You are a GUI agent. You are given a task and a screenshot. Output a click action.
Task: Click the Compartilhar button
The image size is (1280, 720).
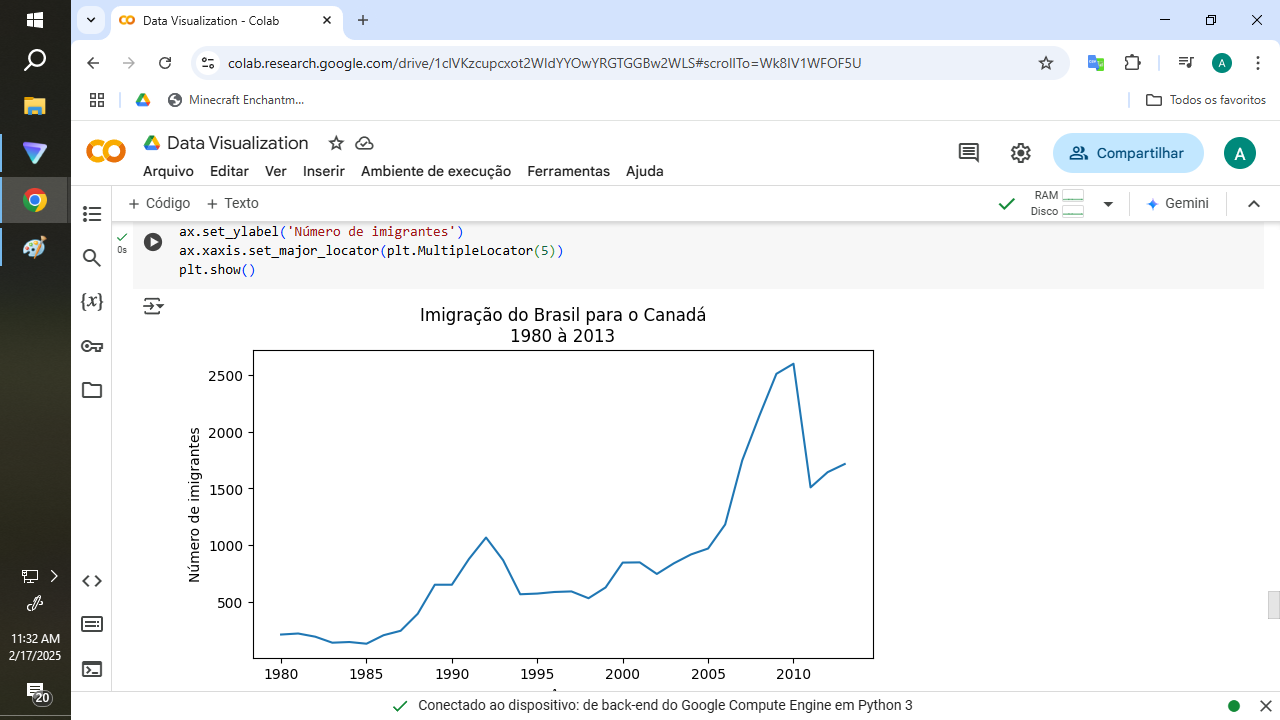(1128, 153)
